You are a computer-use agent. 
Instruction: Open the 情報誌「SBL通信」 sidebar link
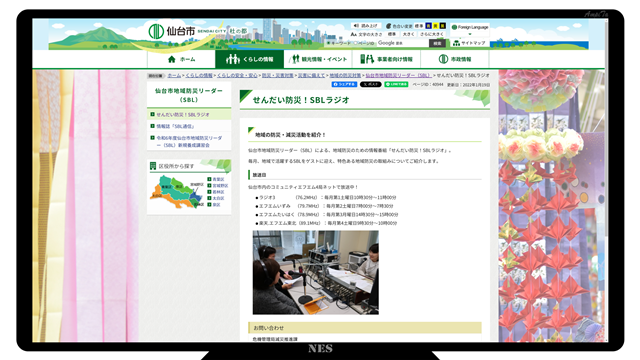pos(176,127)
